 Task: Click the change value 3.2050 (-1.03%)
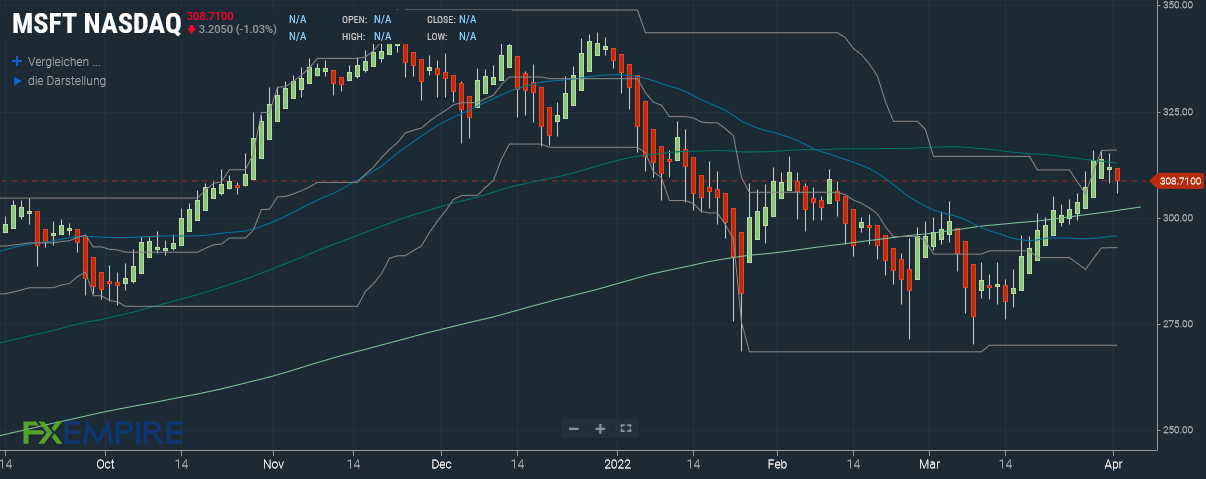[x=237, y=29]
